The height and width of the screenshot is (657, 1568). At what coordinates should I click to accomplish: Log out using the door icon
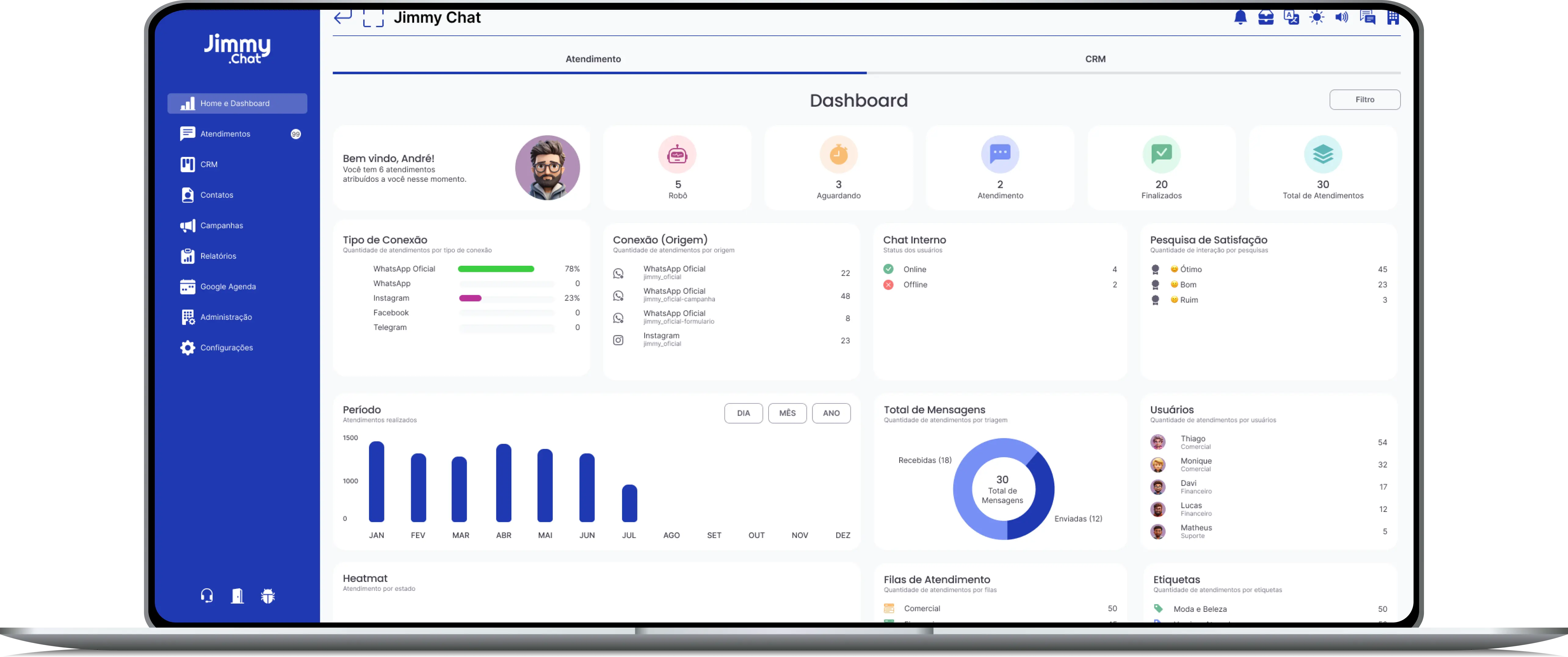(x=237, y=596)
